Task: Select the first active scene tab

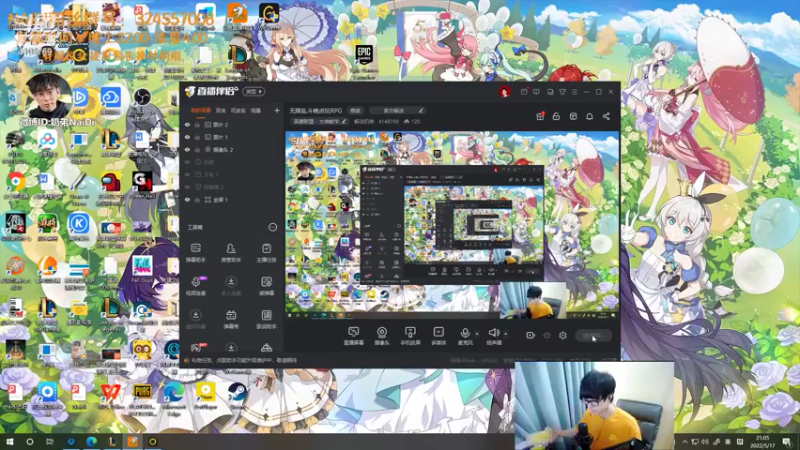Action: [201, 110]
